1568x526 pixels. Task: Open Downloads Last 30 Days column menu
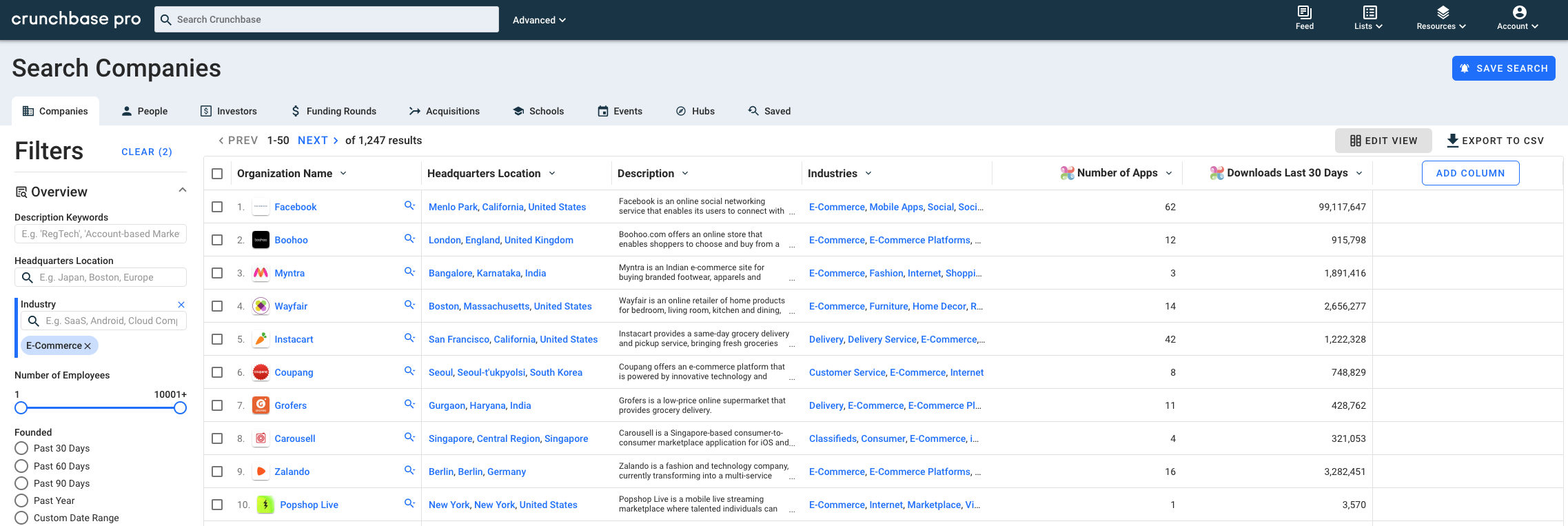click(x=1359, y=173)
